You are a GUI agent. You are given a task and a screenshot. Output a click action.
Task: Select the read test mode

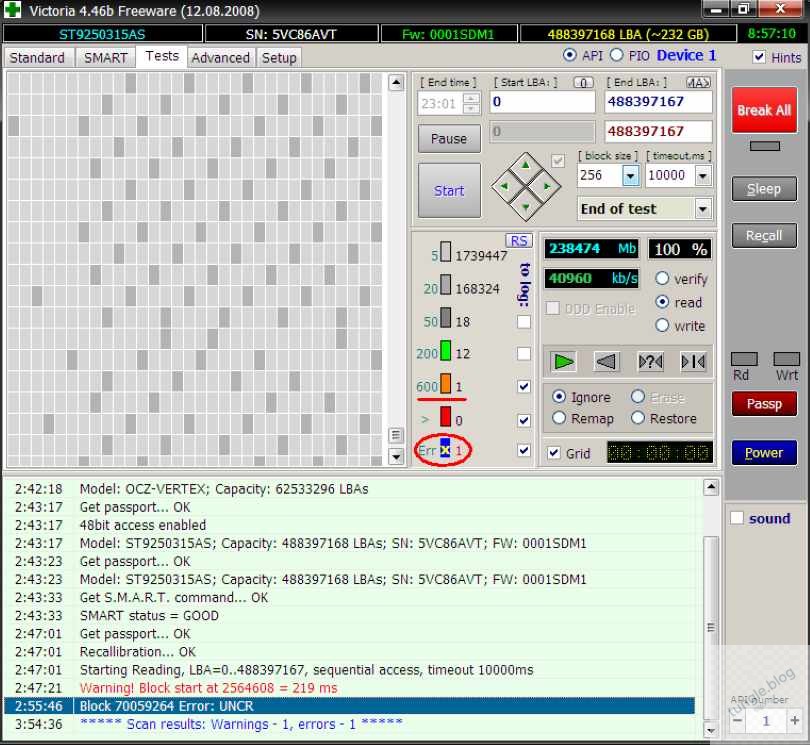point(662,302)
